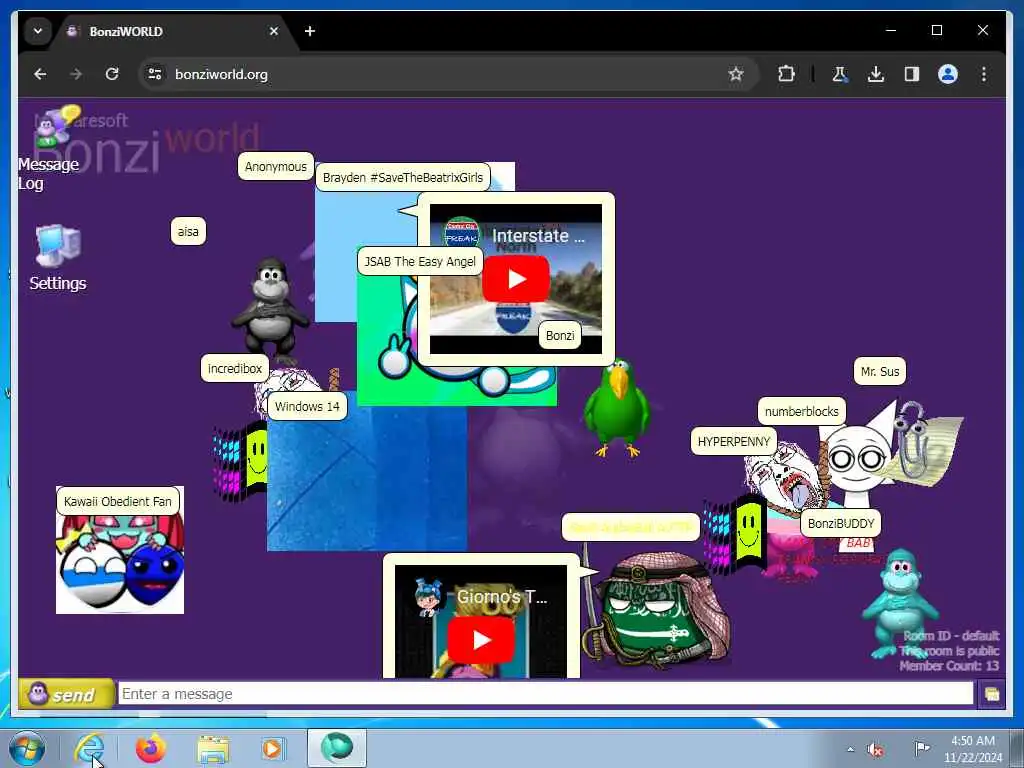Viewport: 1024px width, 768px height.
Task: Open the Extensions puzzle icon
Action: (x=786, y=74)
